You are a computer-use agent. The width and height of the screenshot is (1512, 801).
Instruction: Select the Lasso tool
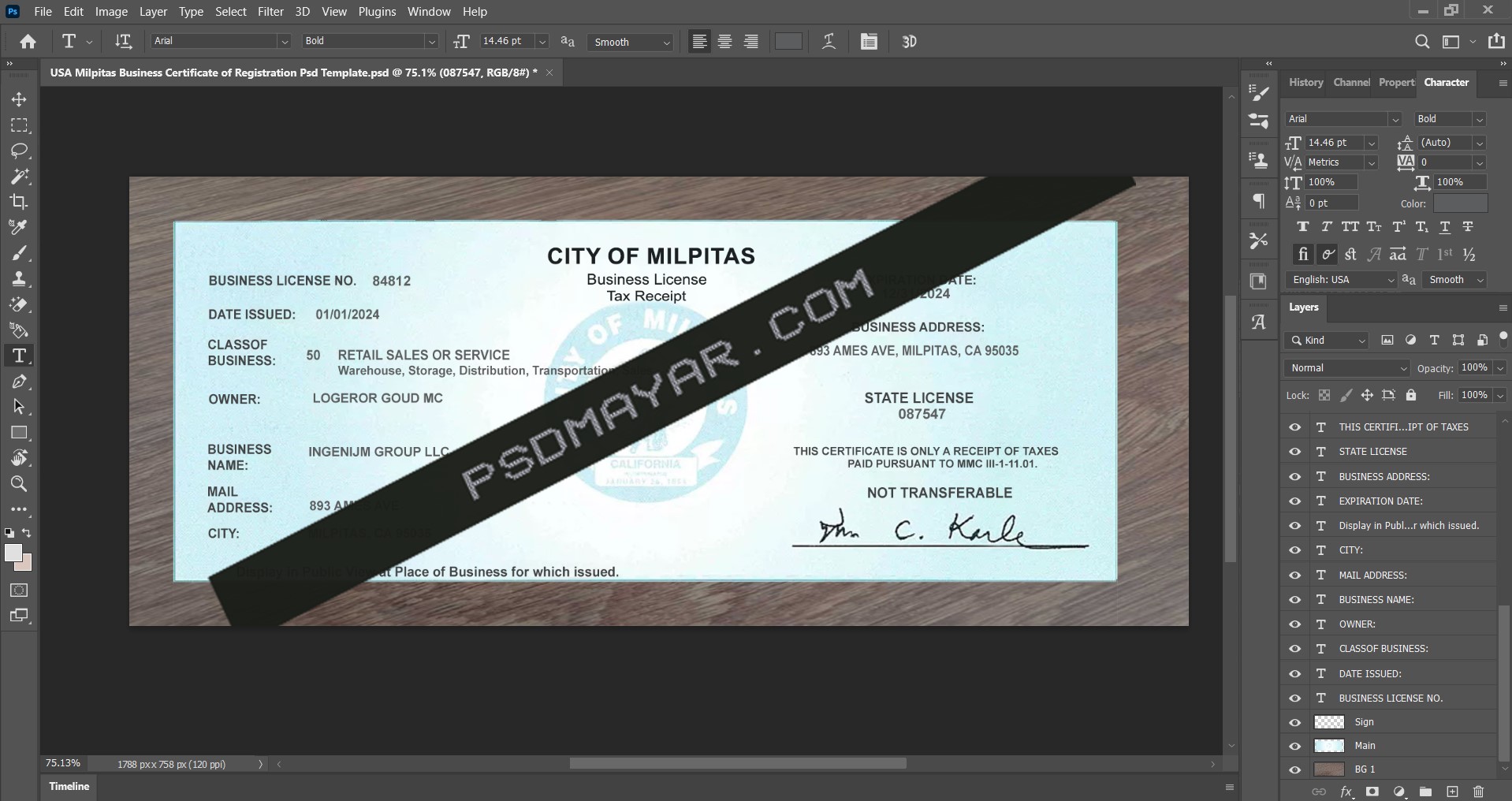coord(19,151)
